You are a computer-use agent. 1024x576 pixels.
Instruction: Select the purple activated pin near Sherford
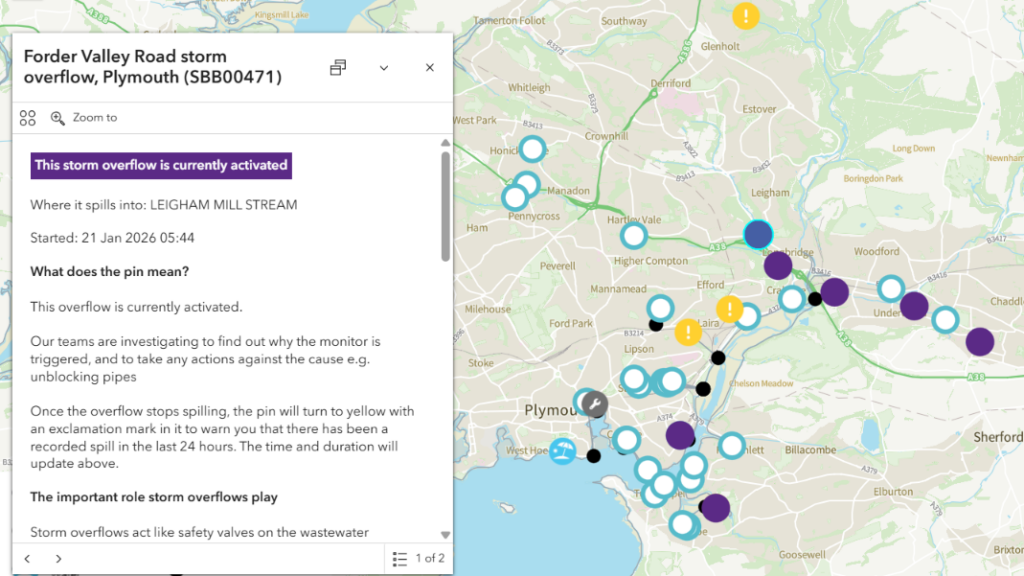point(980,341)
